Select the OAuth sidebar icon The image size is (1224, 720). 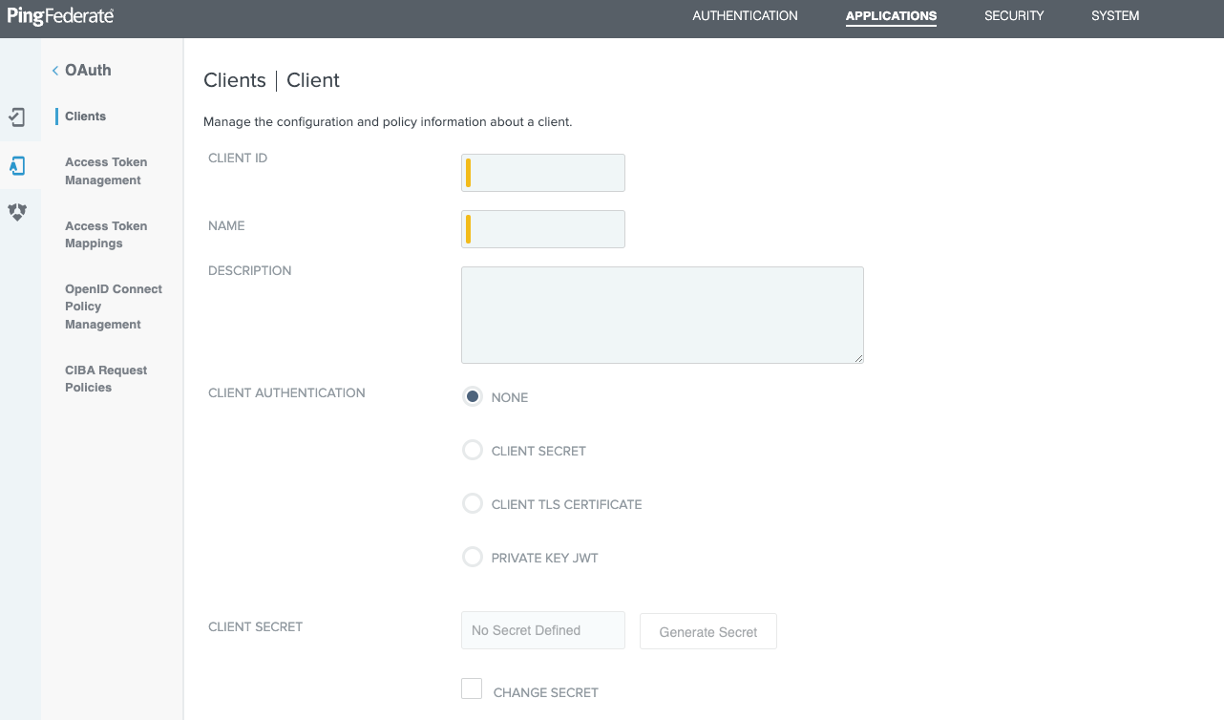tap(18, 165)
